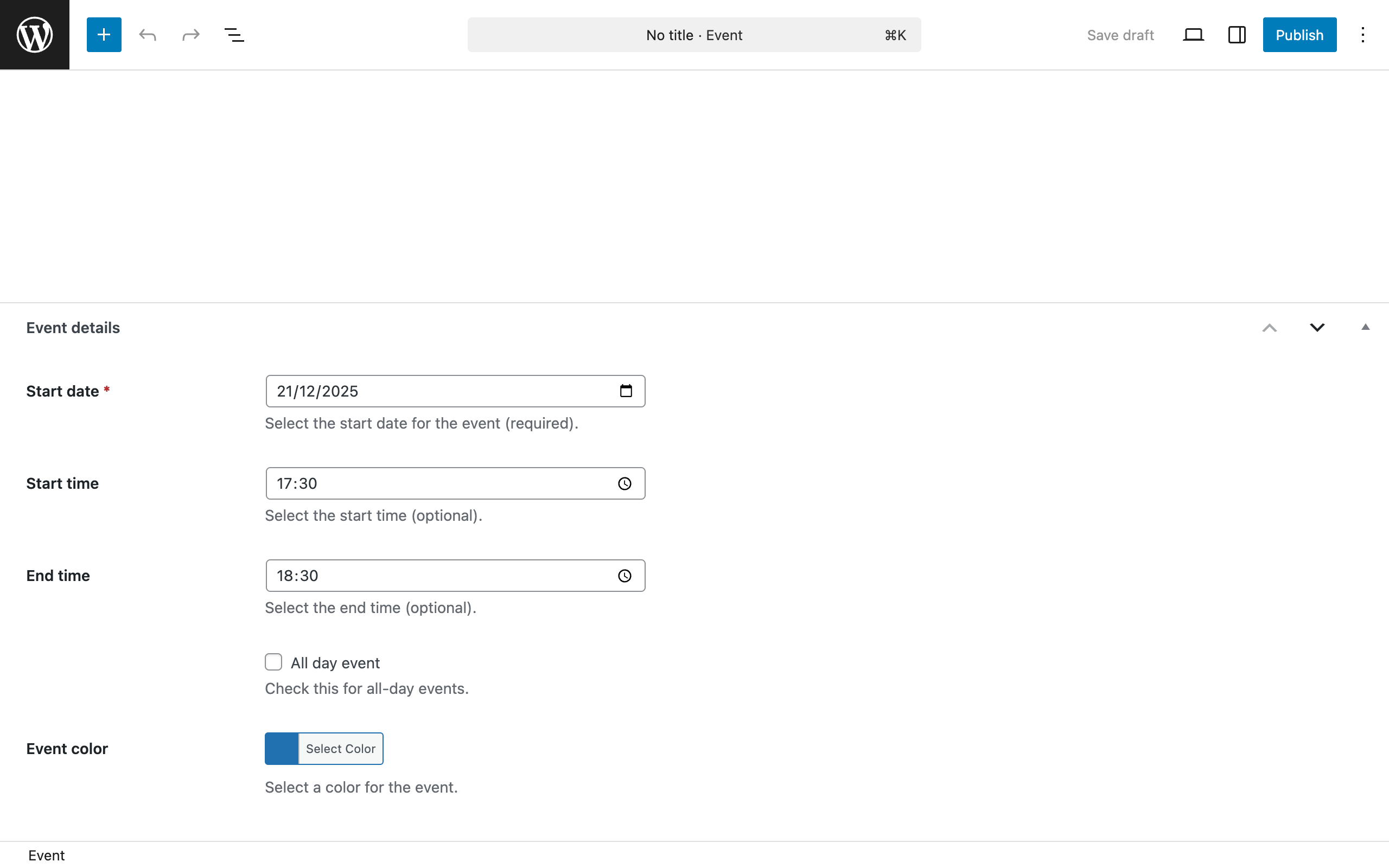
Task: Click the Publish button
Action: click(1299, 34)
